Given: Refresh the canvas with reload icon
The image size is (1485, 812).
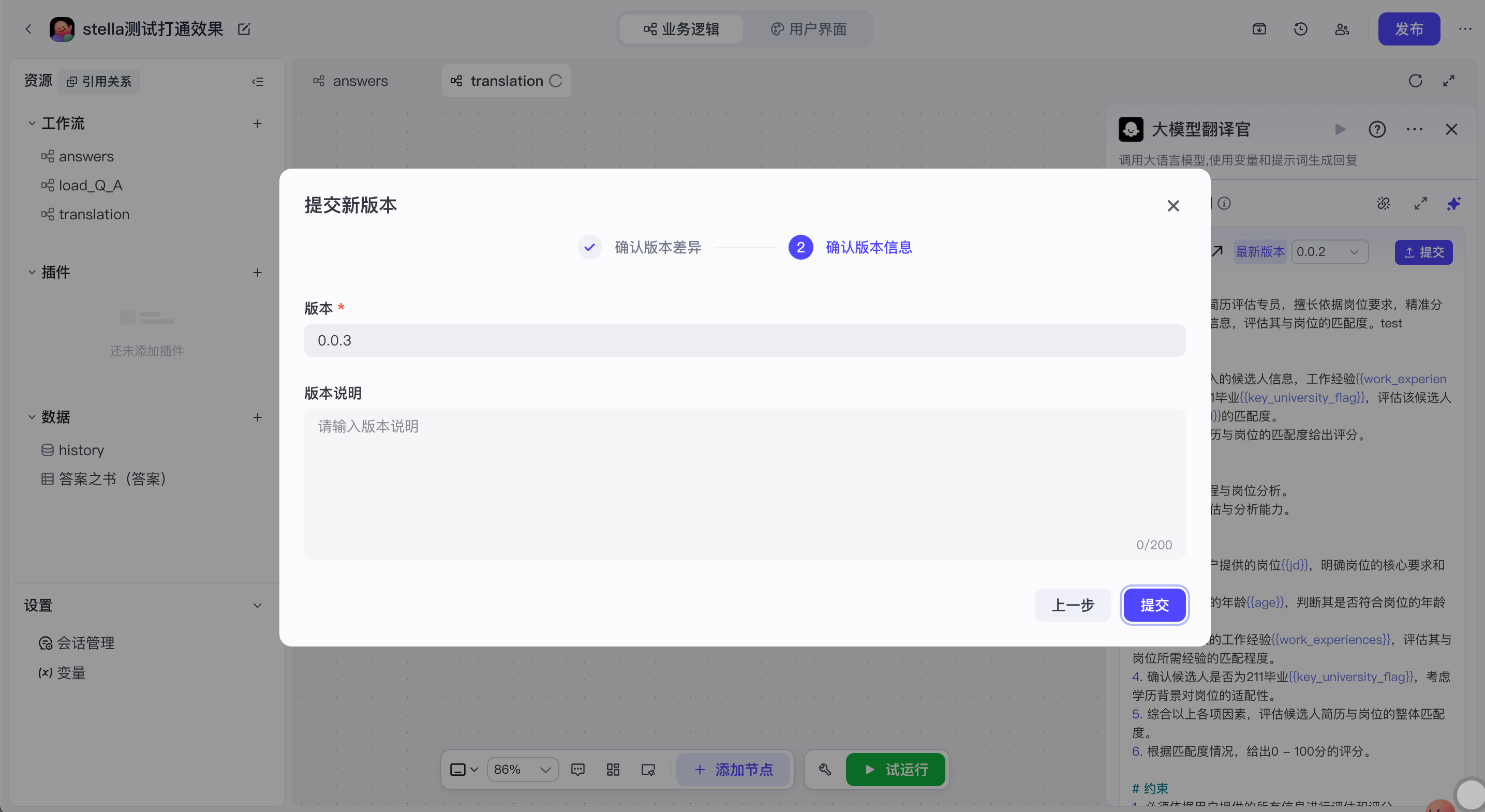Looking at the screenshot, I should pos(1415,81).
